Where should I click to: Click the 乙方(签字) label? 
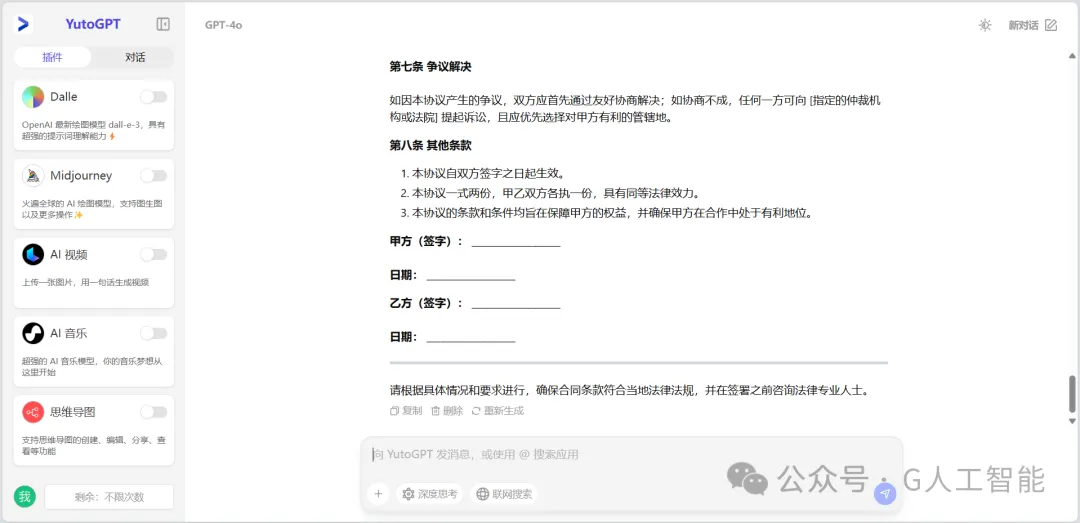pos(426,303)
